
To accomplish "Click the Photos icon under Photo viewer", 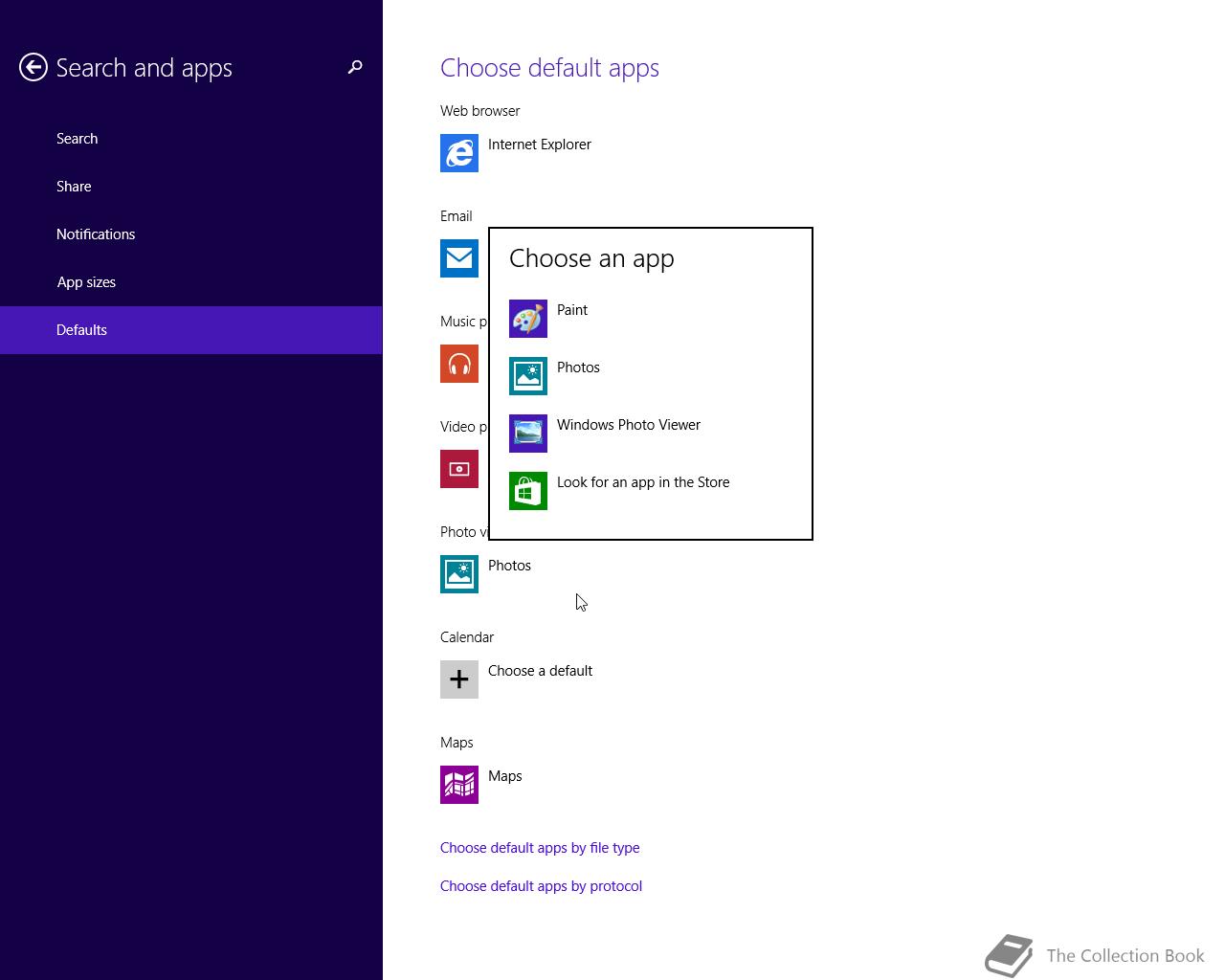I will click(459, 574).
